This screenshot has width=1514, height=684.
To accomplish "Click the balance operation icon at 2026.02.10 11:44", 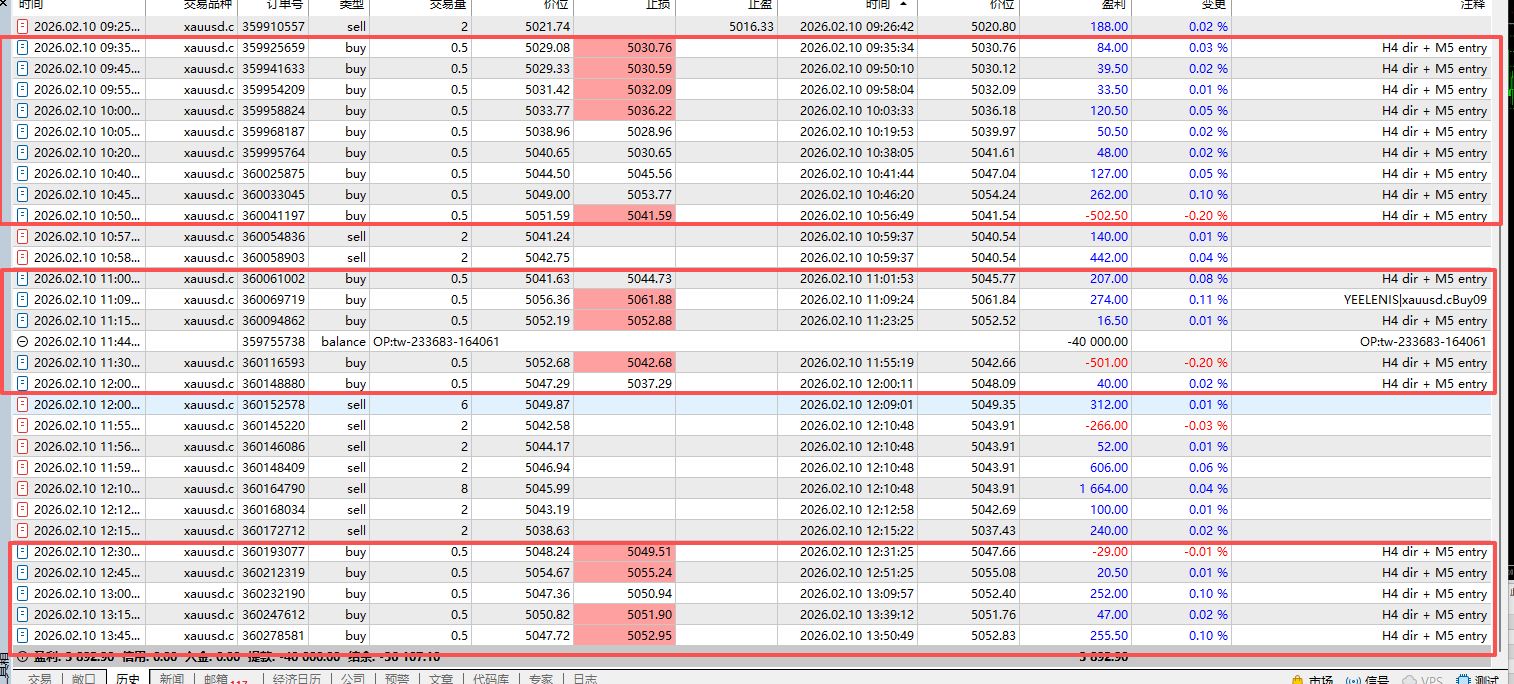I will coord(23,342).
